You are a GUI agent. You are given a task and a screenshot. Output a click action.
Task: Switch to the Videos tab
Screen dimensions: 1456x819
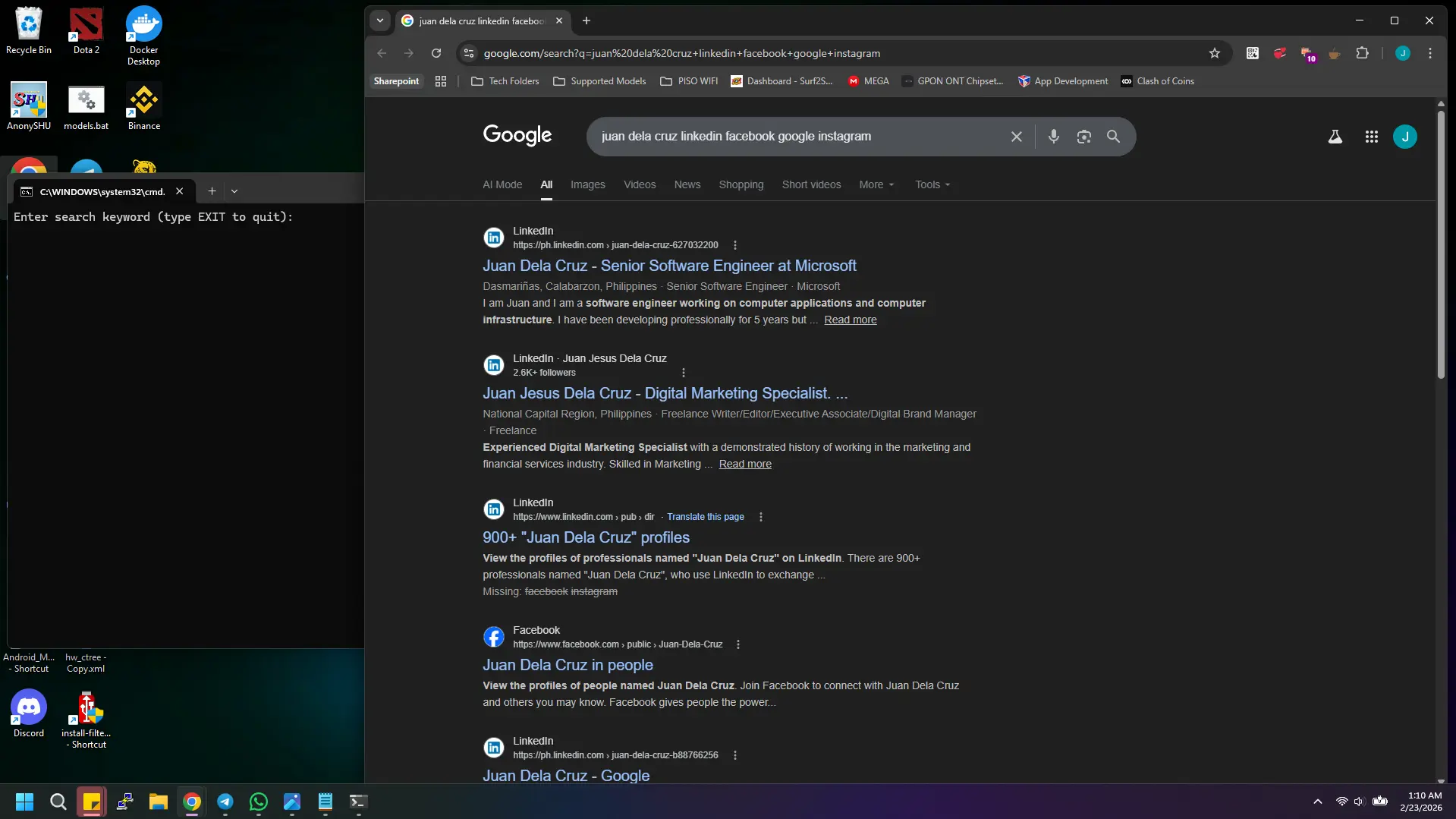pyautogui.click(x=640, y=184)
